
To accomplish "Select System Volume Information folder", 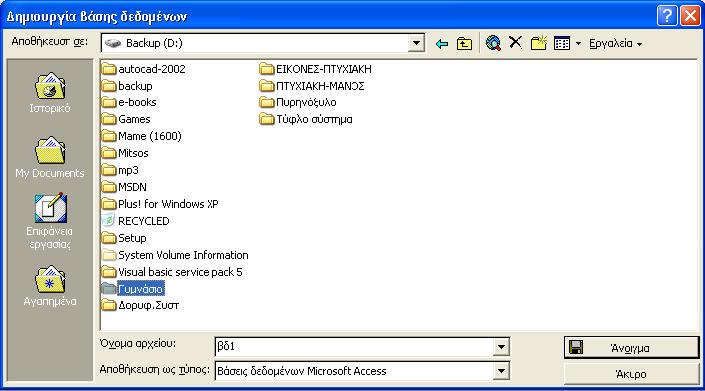I will pyautogui.click(x=175, y=255).
